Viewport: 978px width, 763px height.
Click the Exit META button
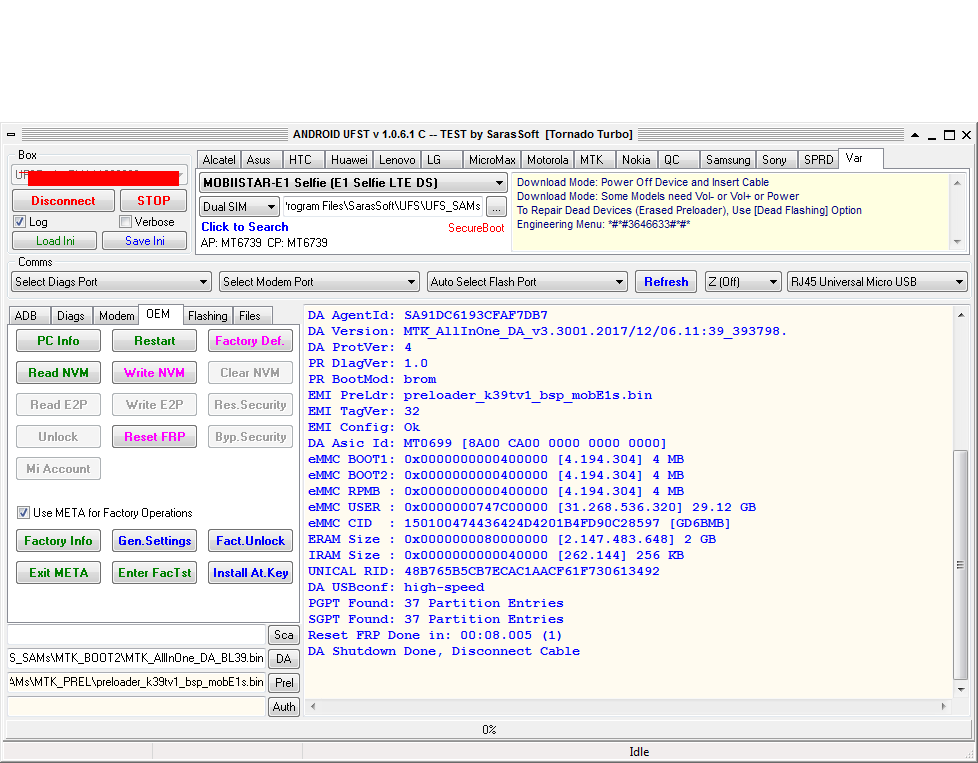[58, 573]
